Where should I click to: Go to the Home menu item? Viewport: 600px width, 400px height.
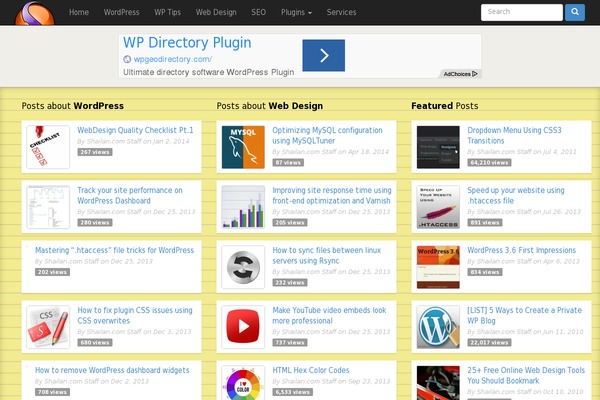(x=79, y=12)
